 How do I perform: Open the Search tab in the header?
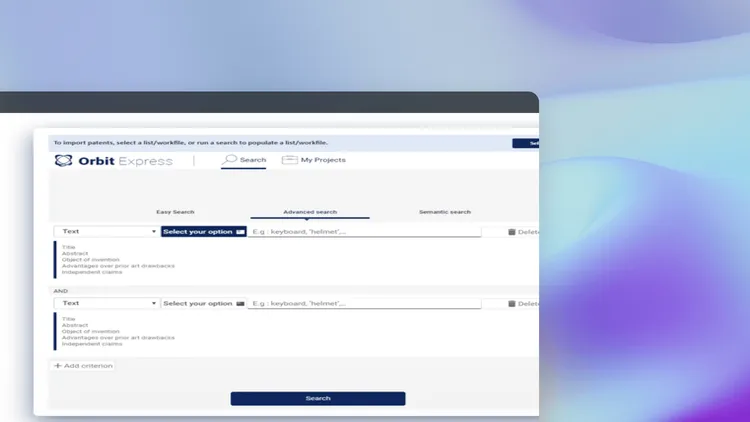pos(243,160)
